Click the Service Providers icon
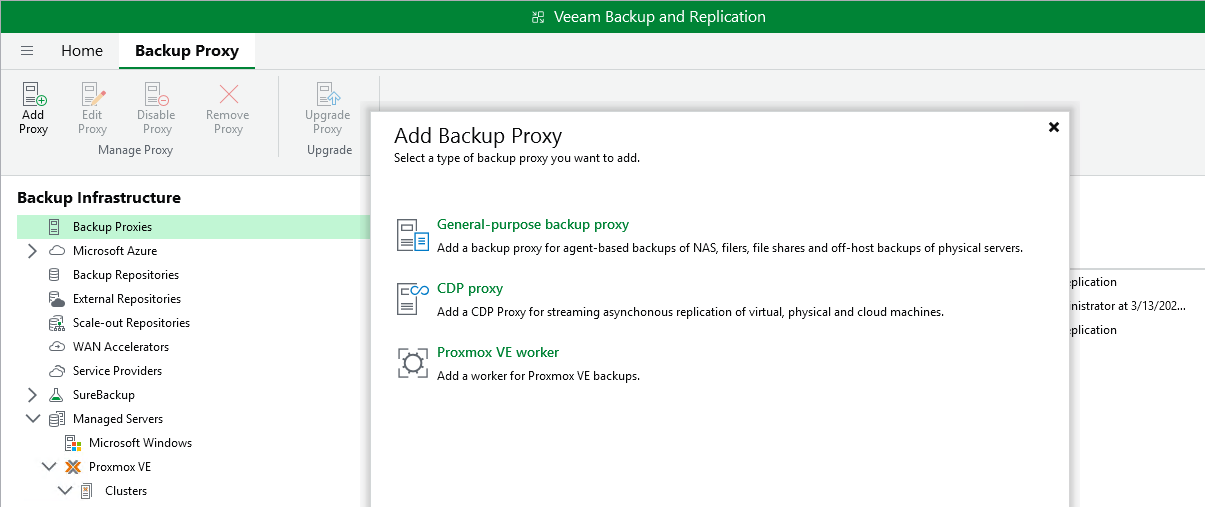The width and height of the screenshot is (1205, 507). point(56,371)
